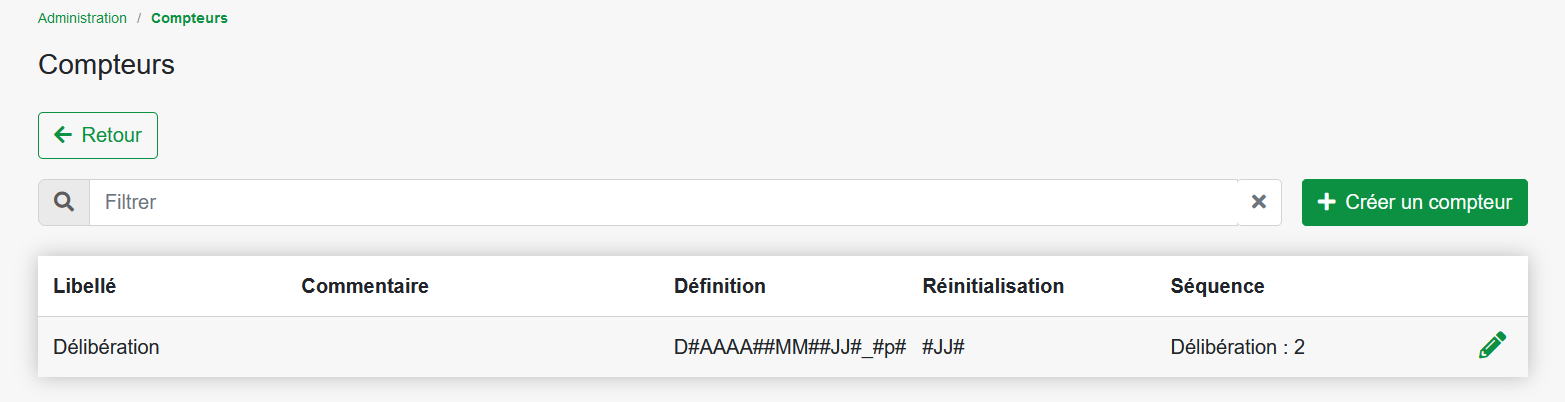
Task: Click the Définition column header
Action: 720,286
